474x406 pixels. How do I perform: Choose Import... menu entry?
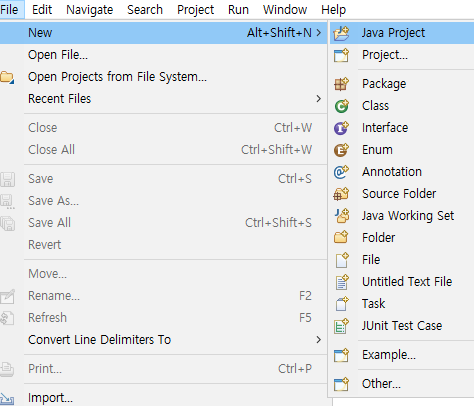click(163, 398)
